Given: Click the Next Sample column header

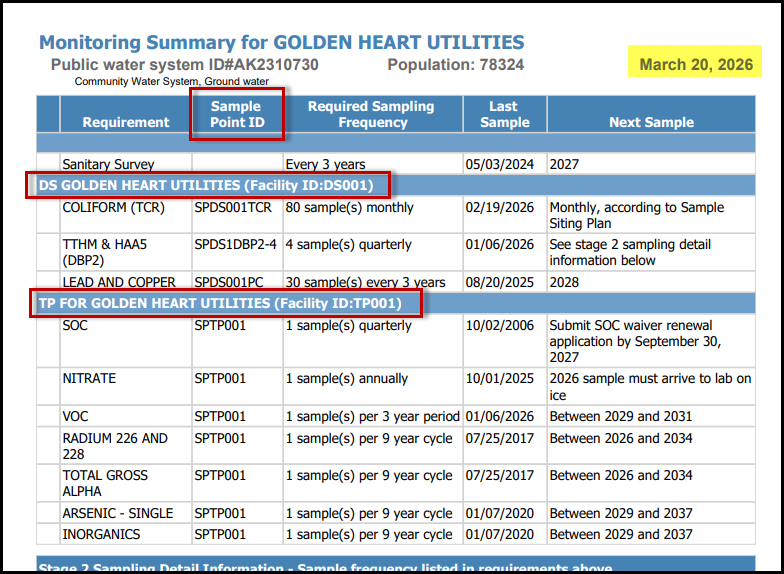Looking at the screenshot, I should 651,122.
